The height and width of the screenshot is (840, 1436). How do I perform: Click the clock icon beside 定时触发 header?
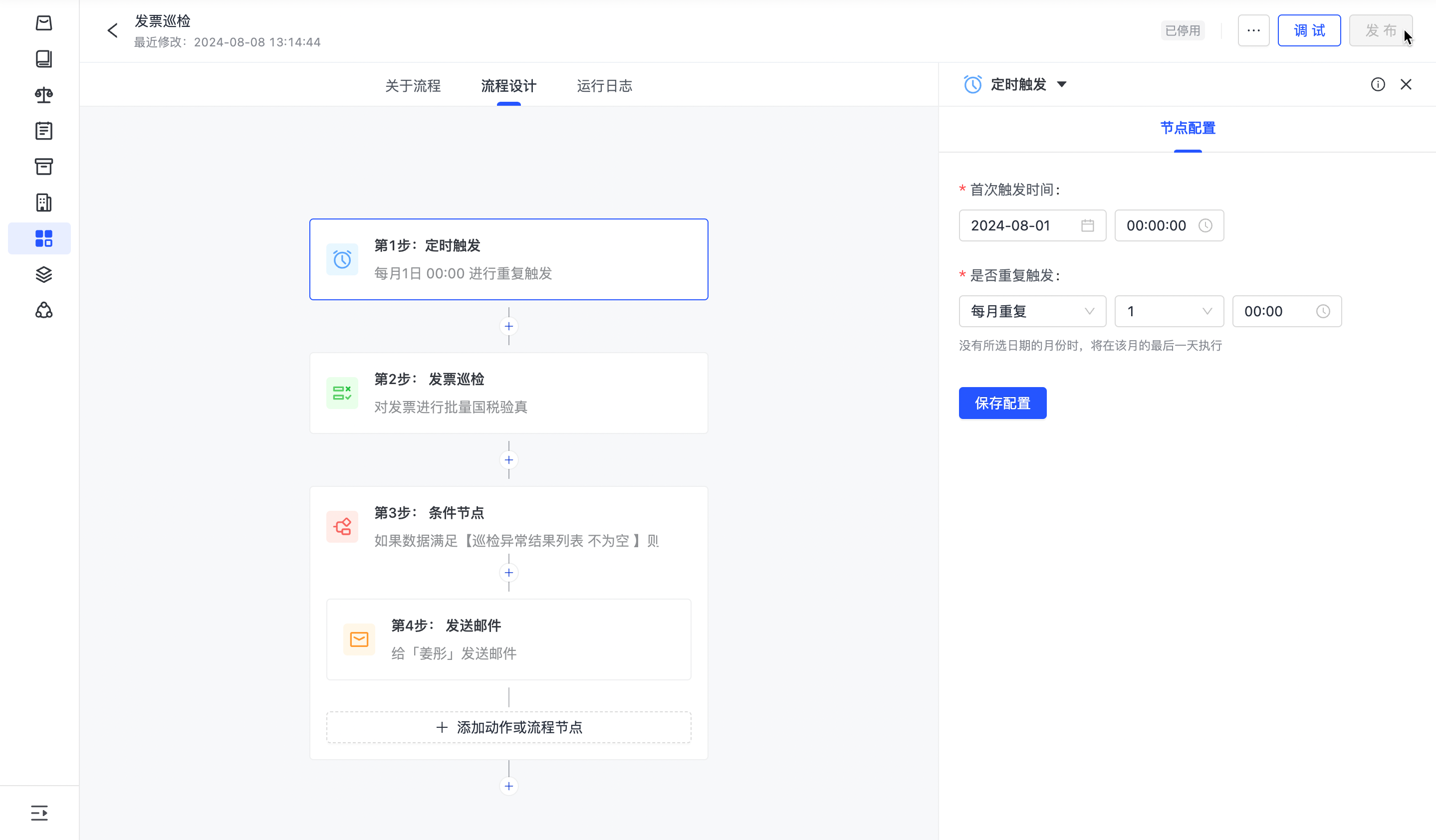[972, 84]
